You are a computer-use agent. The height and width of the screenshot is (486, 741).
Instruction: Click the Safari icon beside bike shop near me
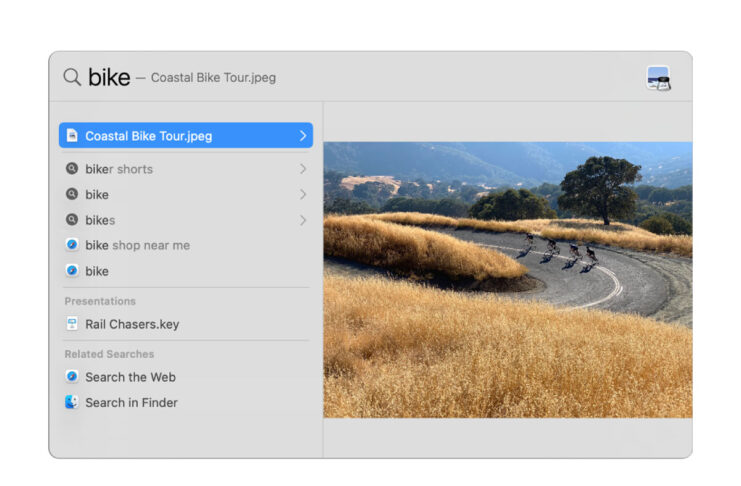coord(72,244)
